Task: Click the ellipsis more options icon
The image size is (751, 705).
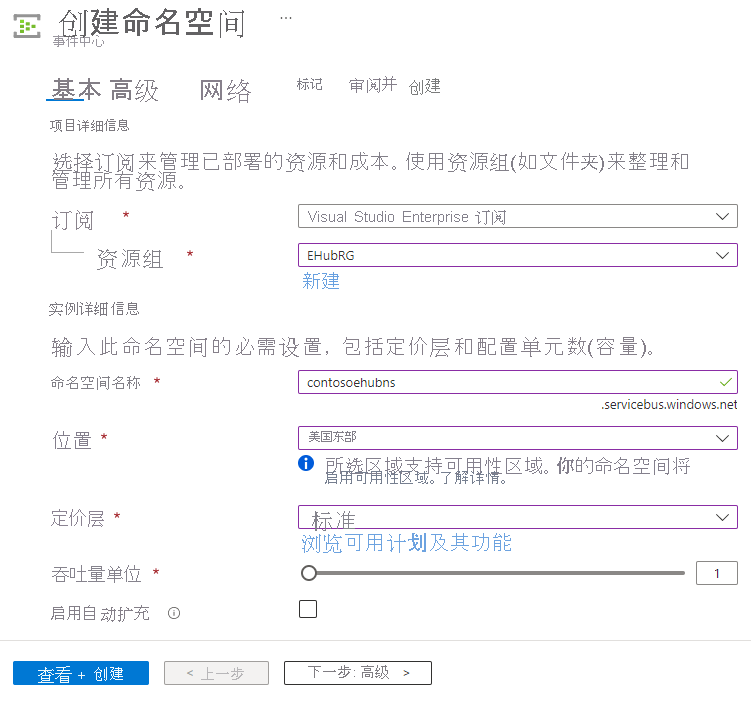Action: (286, 18)
